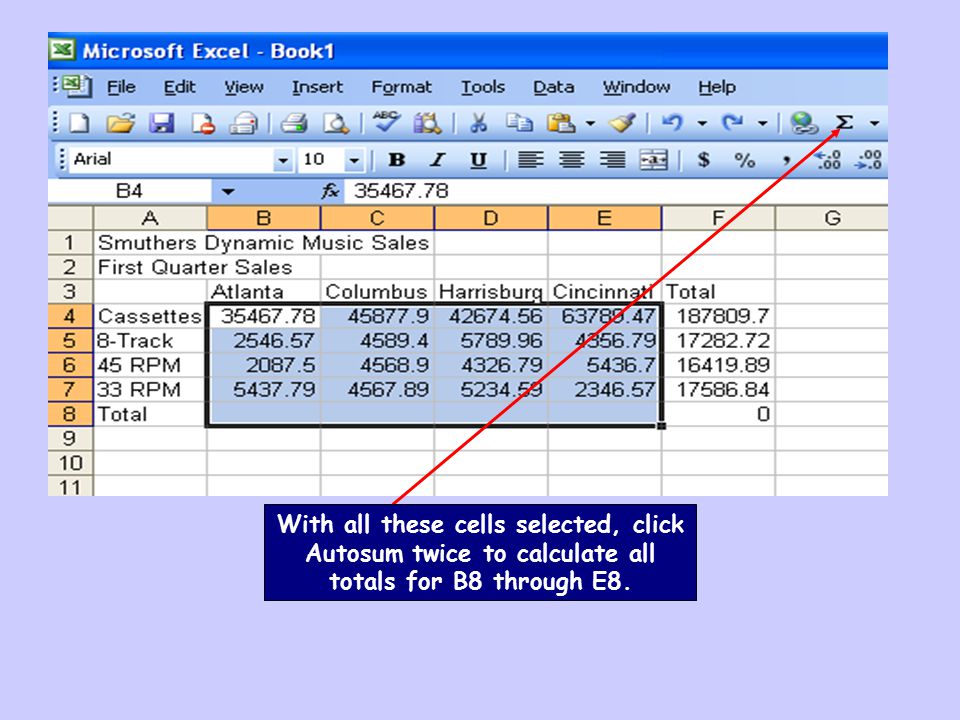This screenshot has height=720, width=960.
Task: Apply Currency Style with the dollar icon
Action: tap(703, 160)
